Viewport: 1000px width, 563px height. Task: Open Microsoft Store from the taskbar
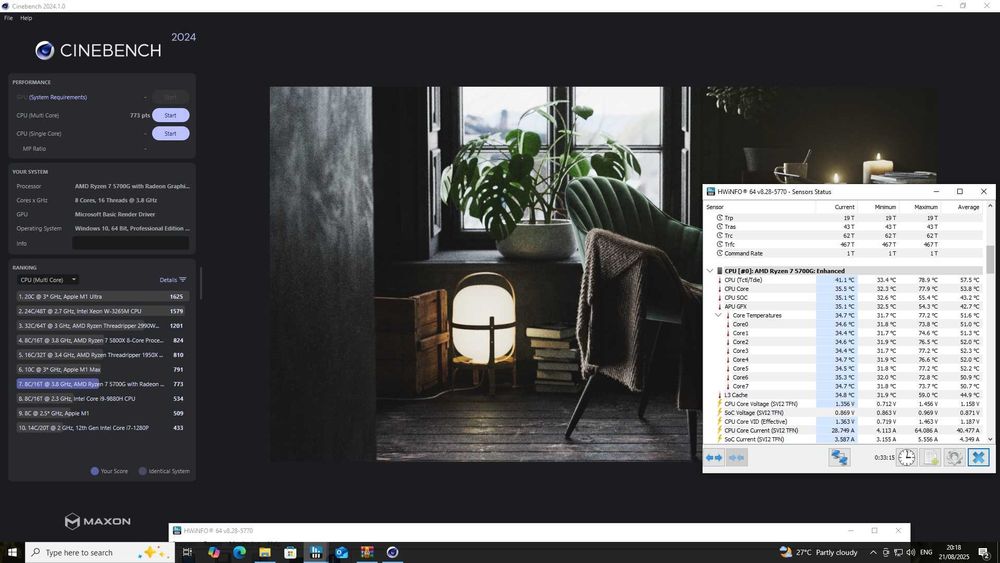(290, 552)
